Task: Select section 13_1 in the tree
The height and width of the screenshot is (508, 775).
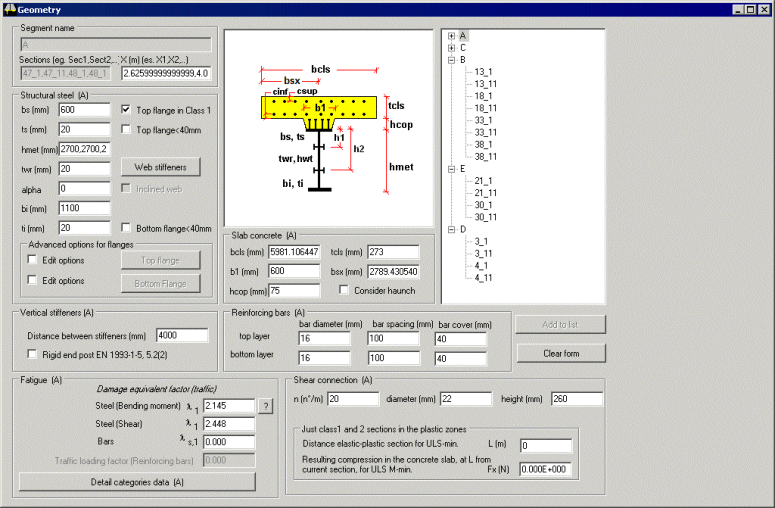Action: coord(484,72)
